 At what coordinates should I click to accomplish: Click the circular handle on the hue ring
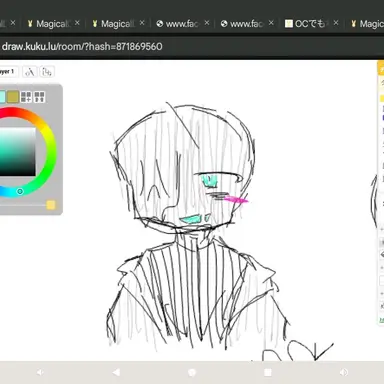point(20,191)
